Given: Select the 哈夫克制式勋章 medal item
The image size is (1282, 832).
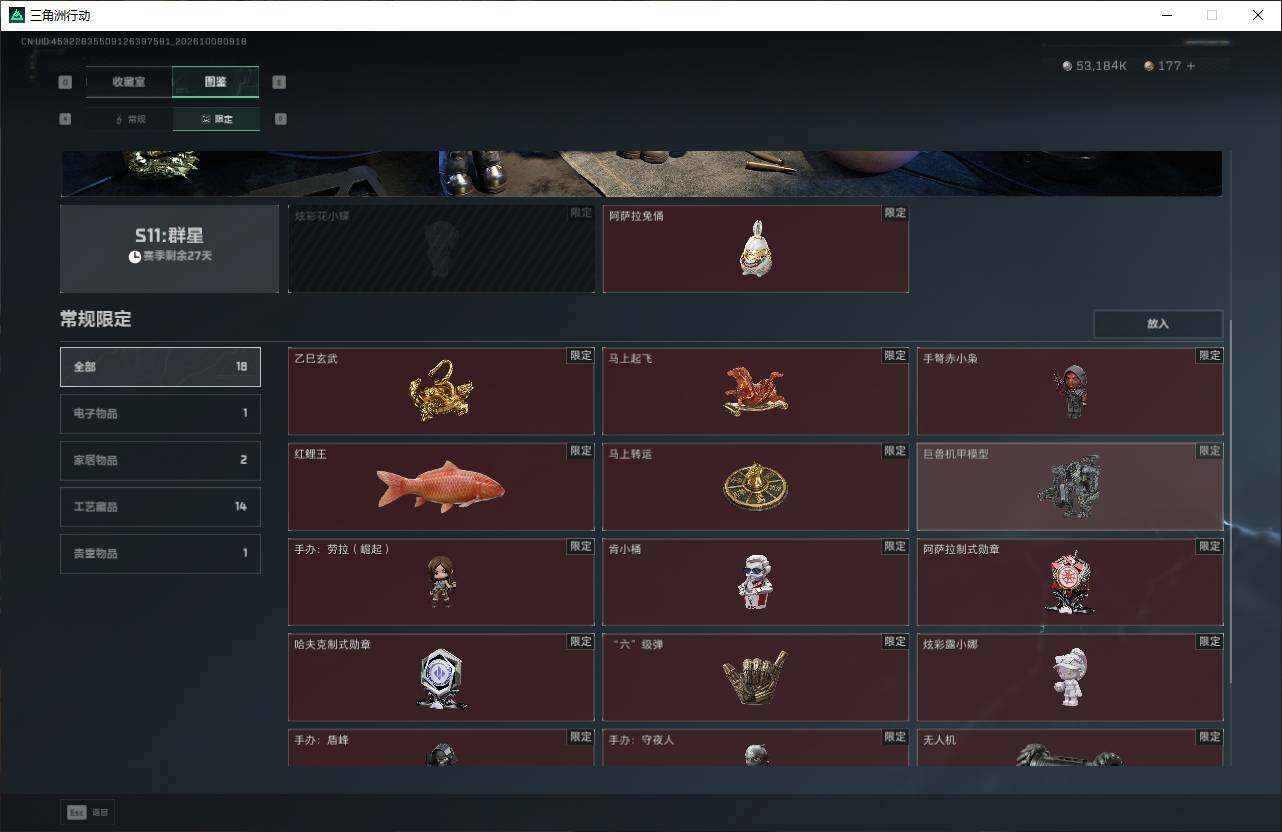Looking at the screenshot, I should point(441,677).
